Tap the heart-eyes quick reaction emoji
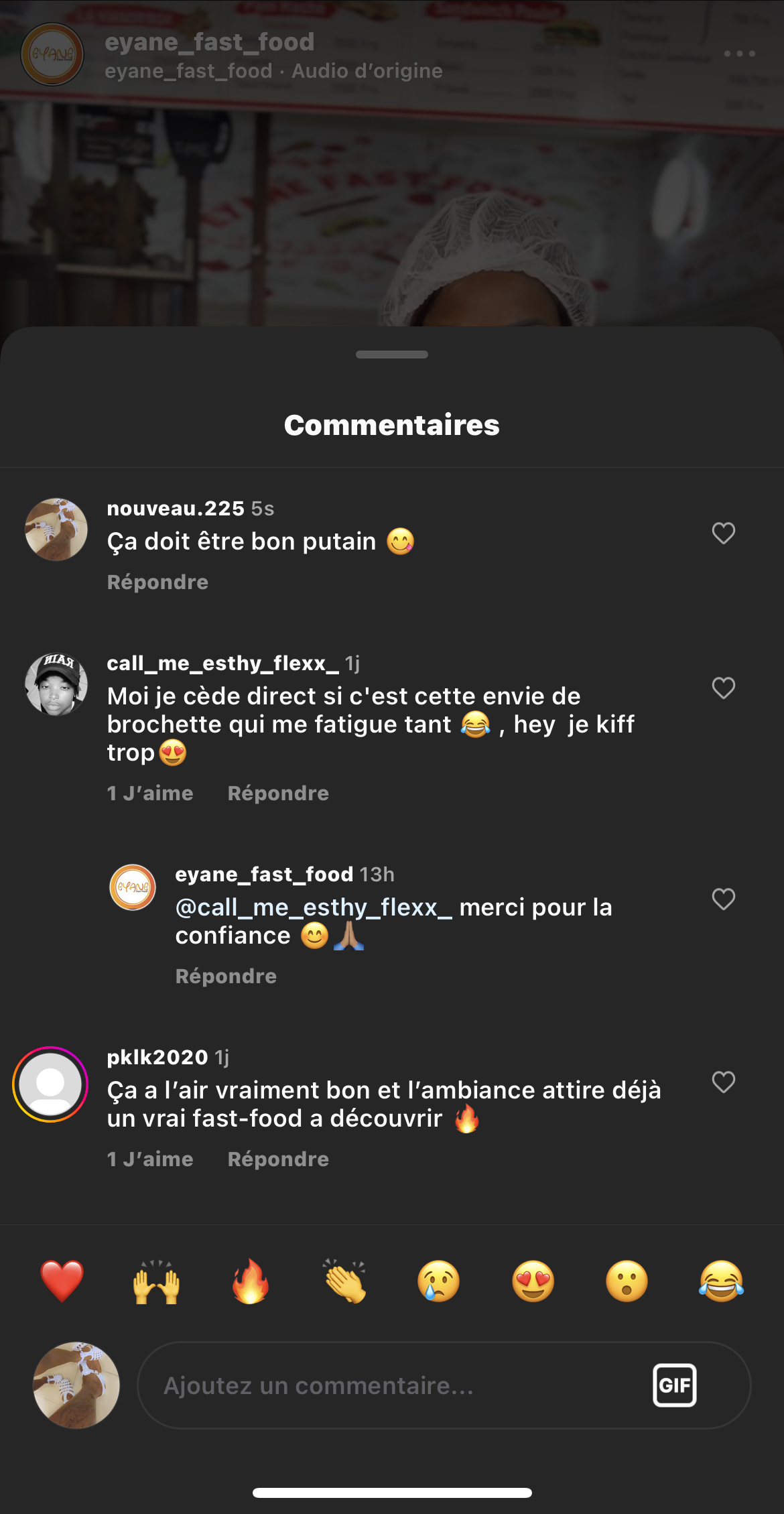 [533, 1281]
